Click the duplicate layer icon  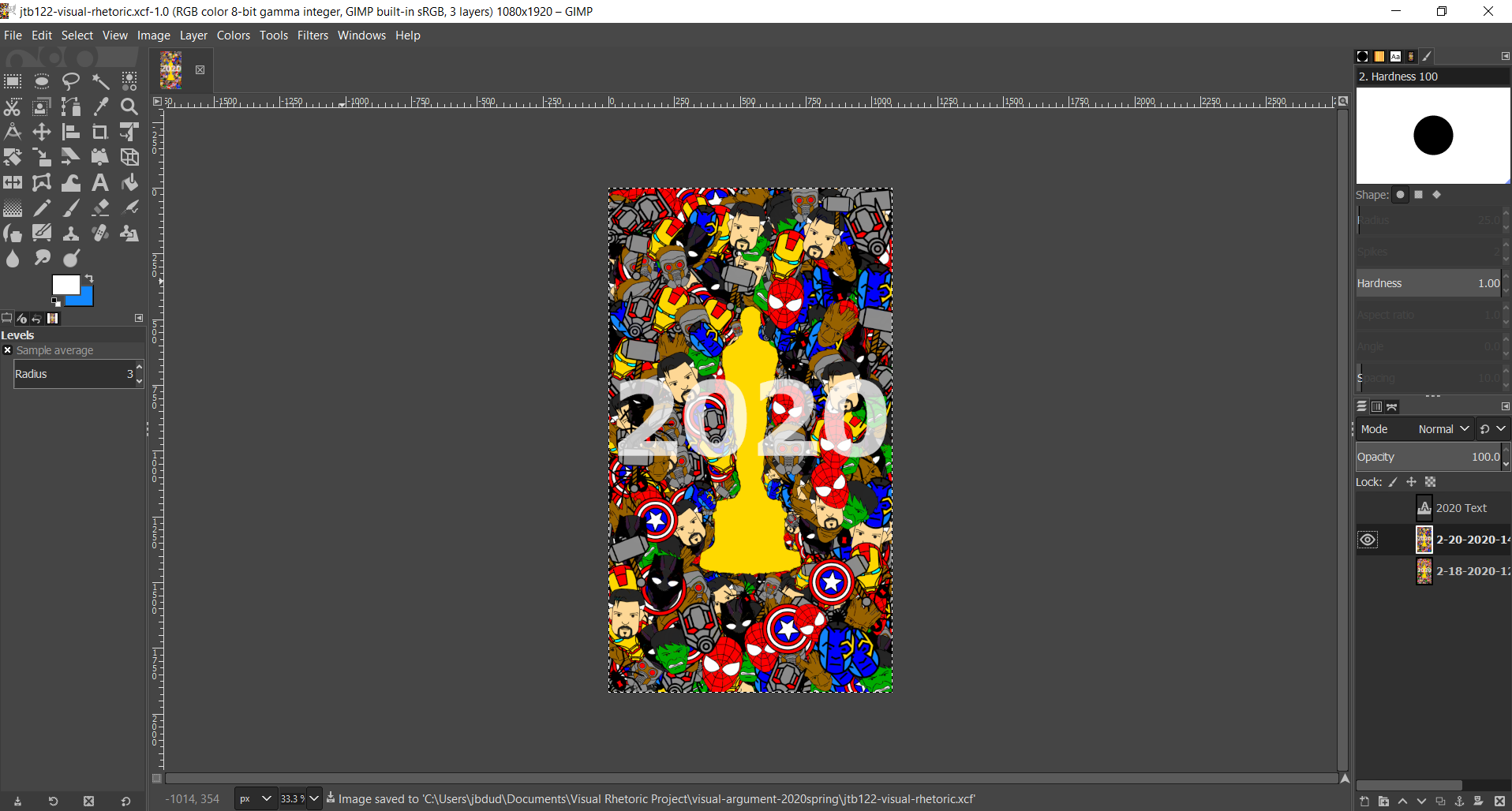1441,801
